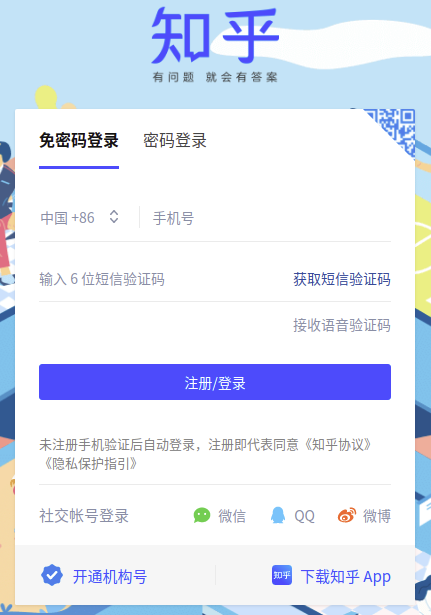Image resolution: width=431 pixels, height=615 pixels.
Task: Click the WeChat green chat bubble icon
Action: [202, 515]
